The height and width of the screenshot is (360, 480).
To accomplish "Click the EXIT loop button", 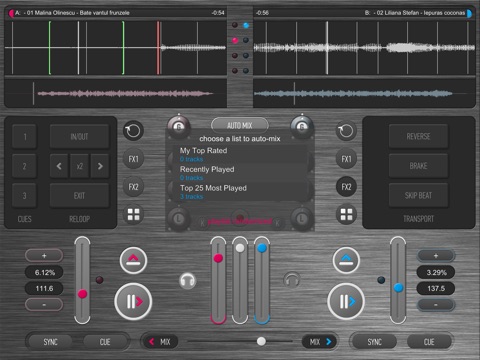I will 79,195.
